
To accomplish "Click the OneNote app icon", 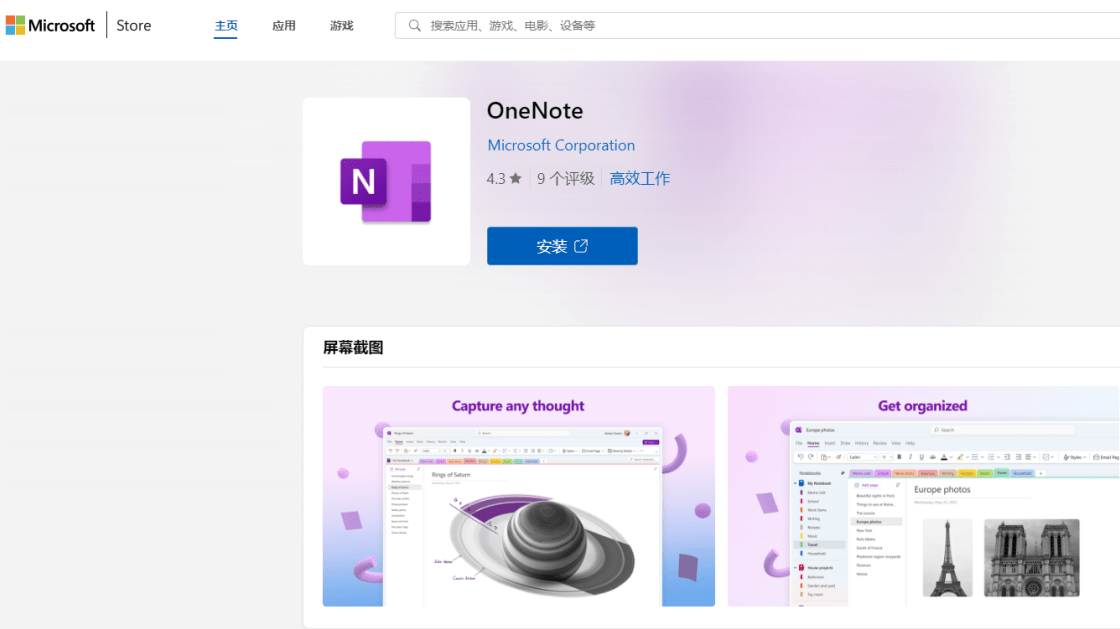I will click(386, 181).
